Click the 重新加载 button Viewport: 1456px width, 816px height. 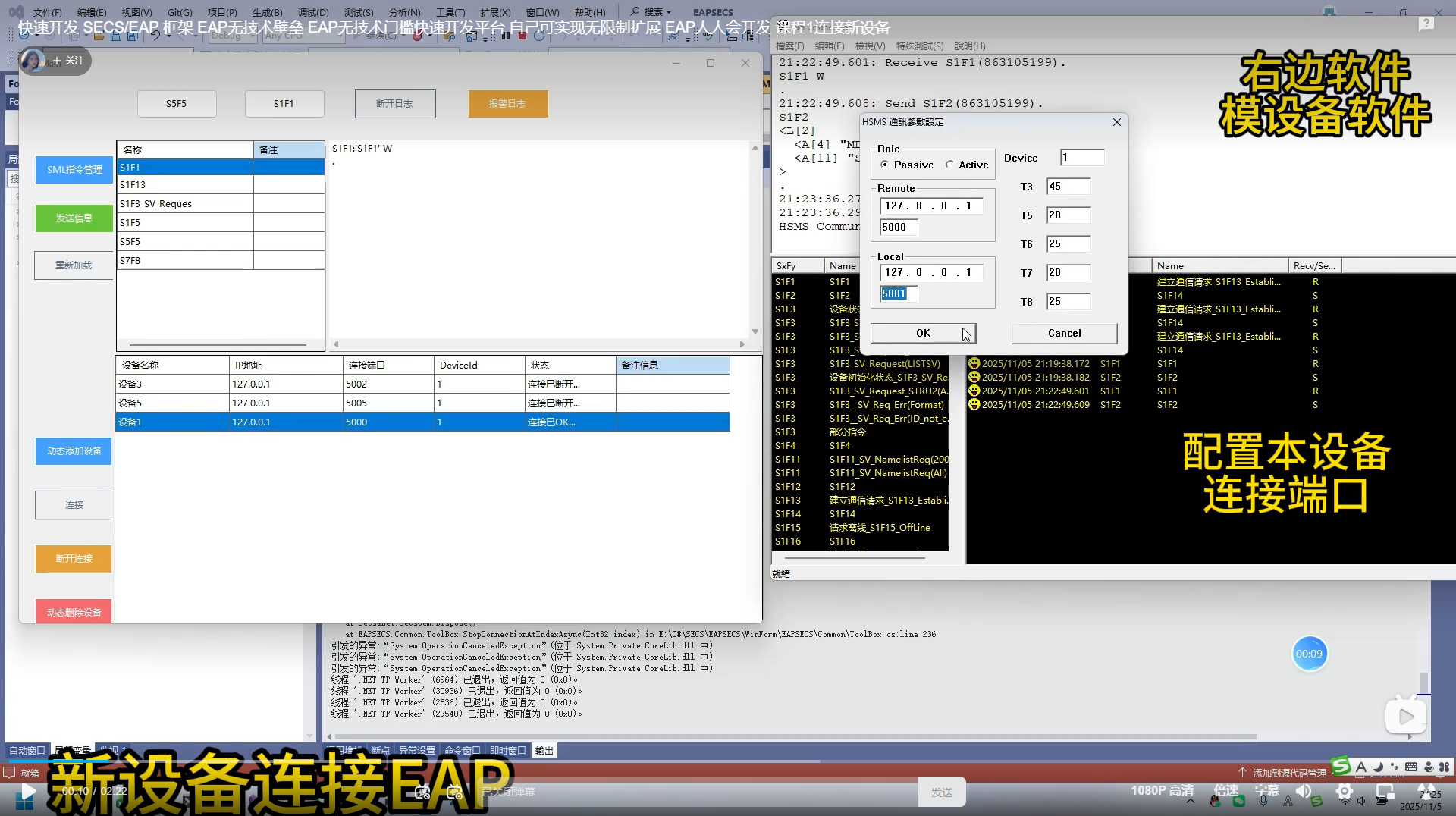coord(74,265)
